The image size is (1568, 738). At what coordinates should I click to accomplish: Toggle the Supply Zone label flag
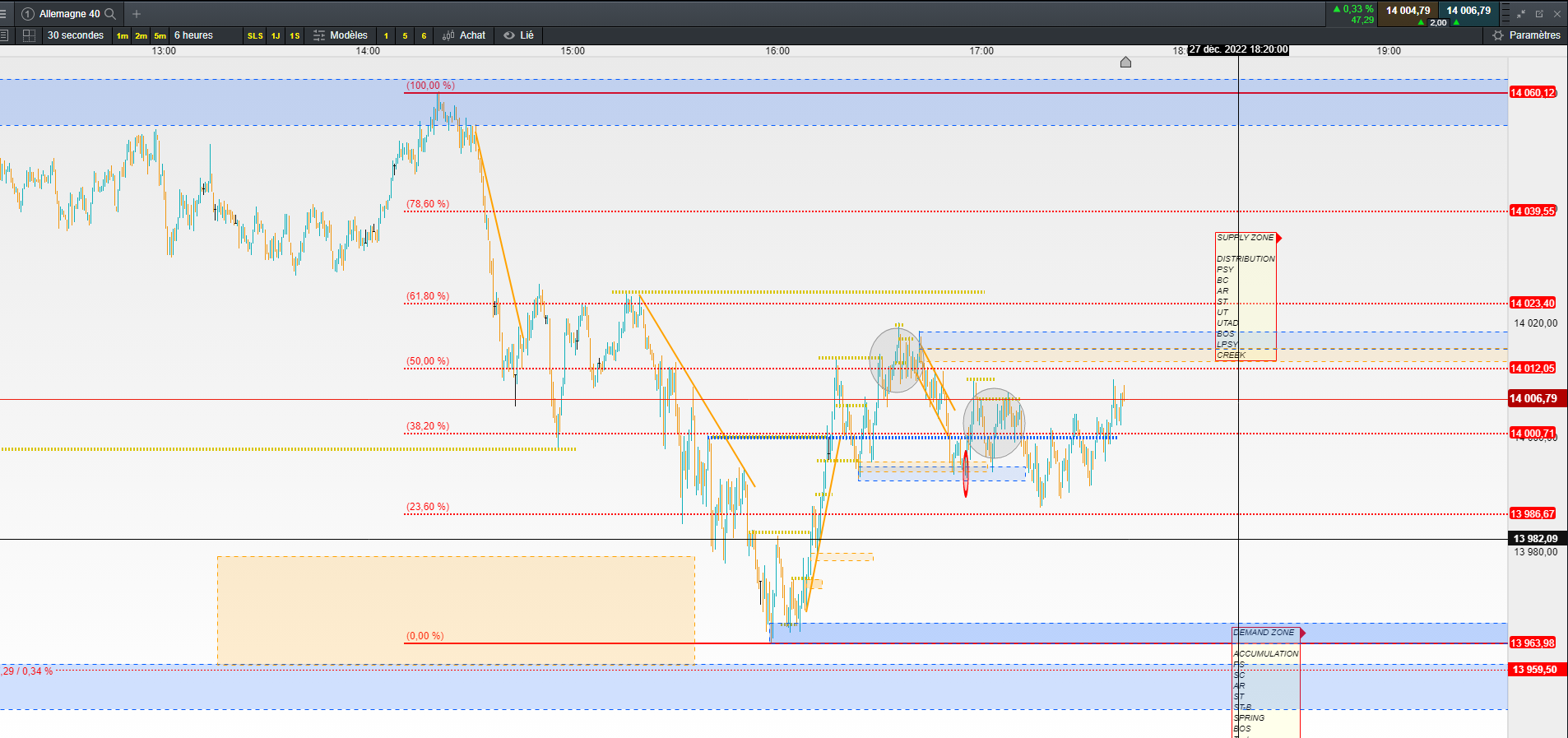click(x=1278, y=238)
